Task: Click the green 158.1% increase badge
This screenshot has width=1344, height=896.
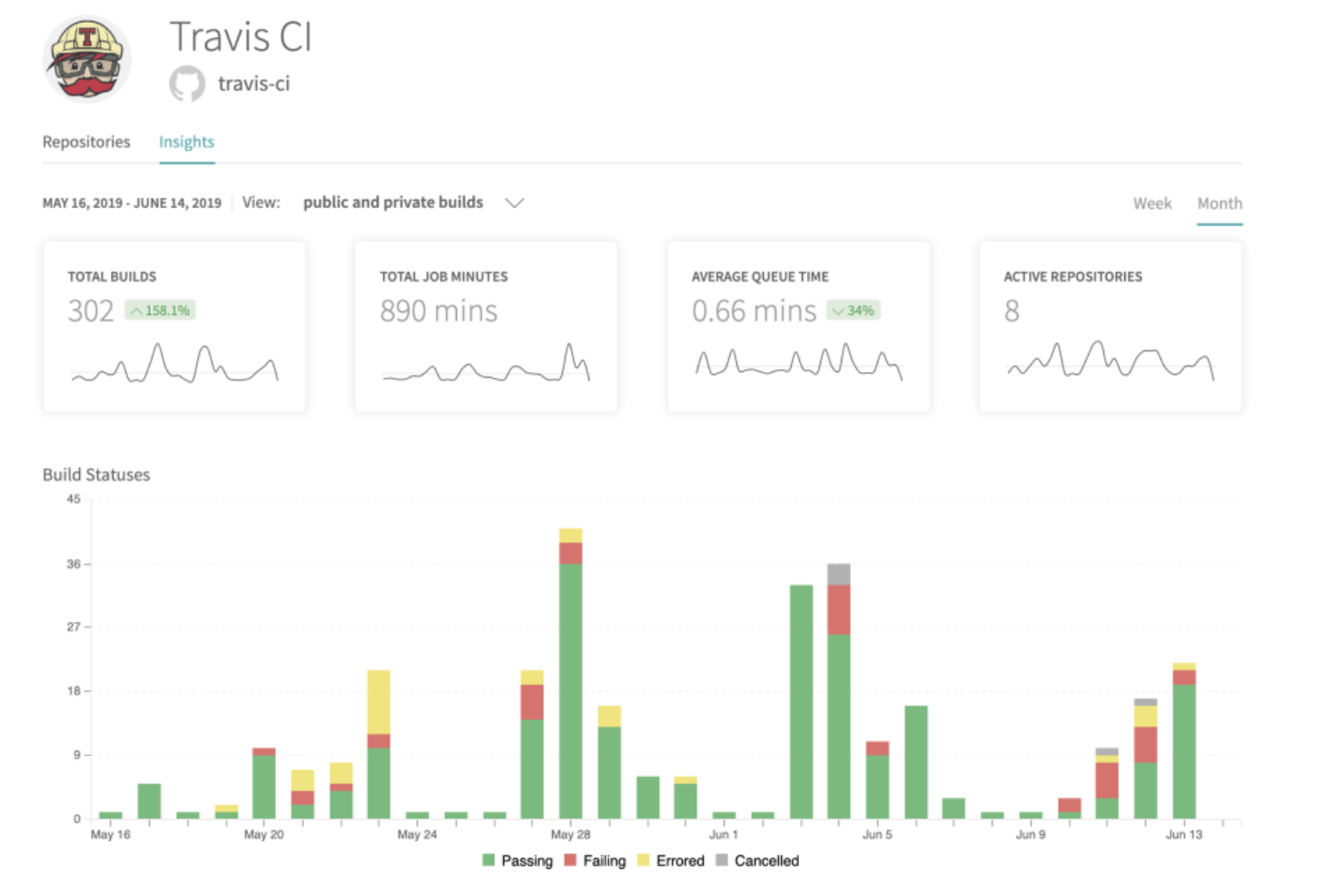Action: click(160, 310)
